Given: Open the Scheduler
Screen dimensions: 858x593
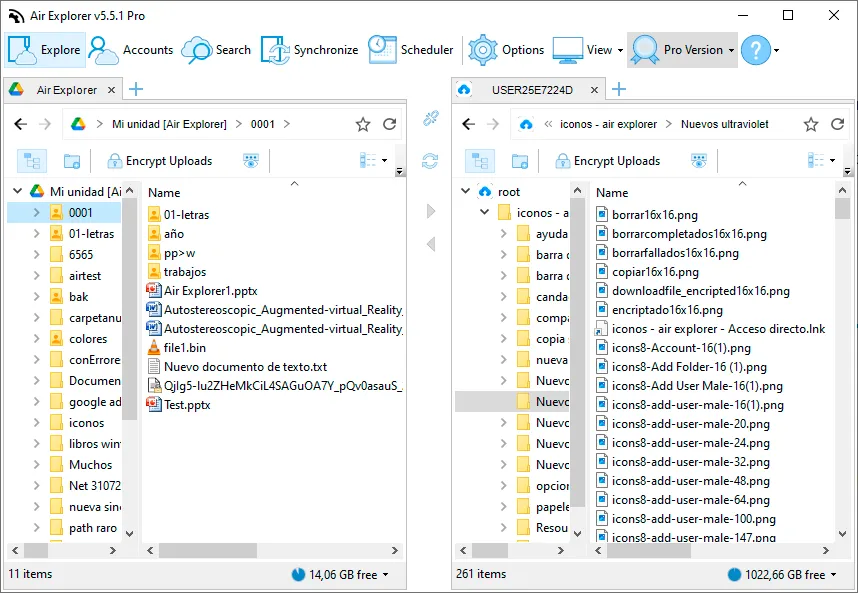Looking at the screenshot, I should click(x=411, y=50).
